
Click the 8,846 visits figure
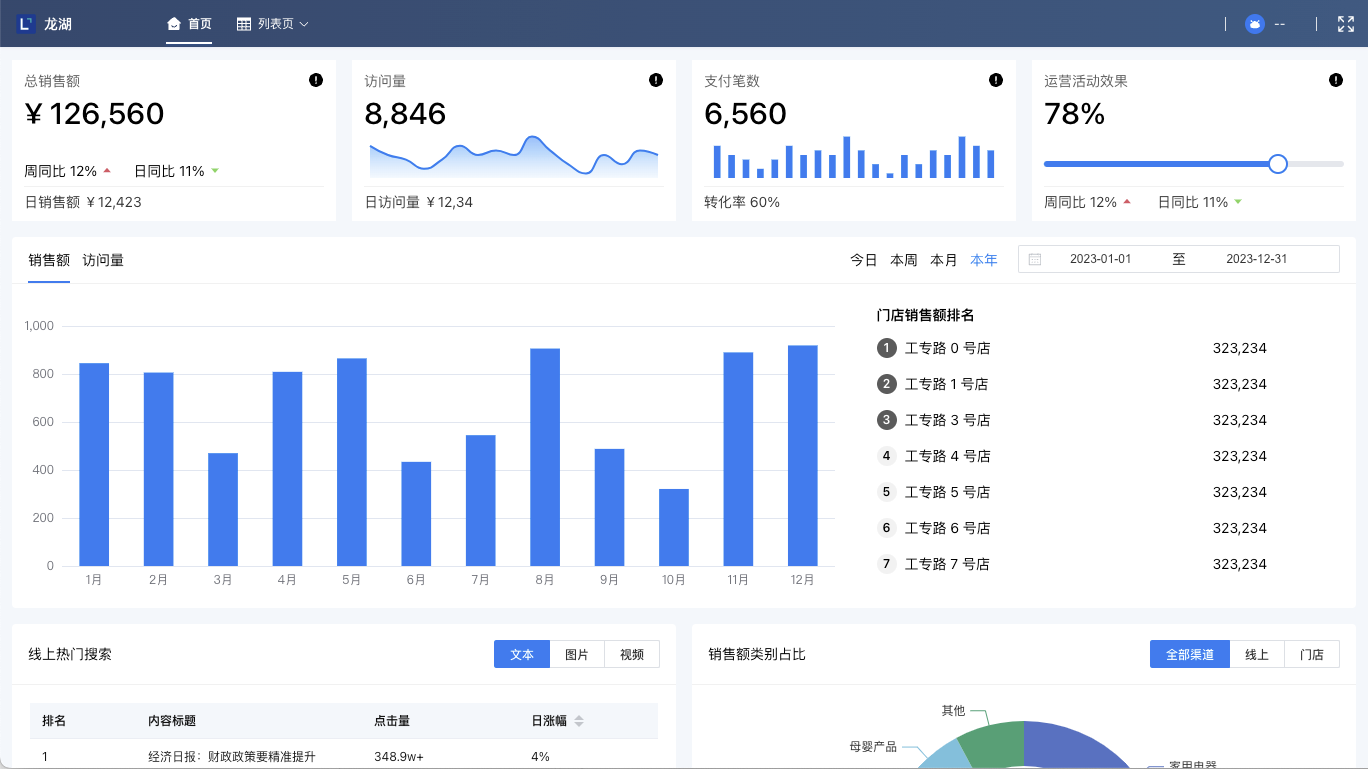(405, 114)
